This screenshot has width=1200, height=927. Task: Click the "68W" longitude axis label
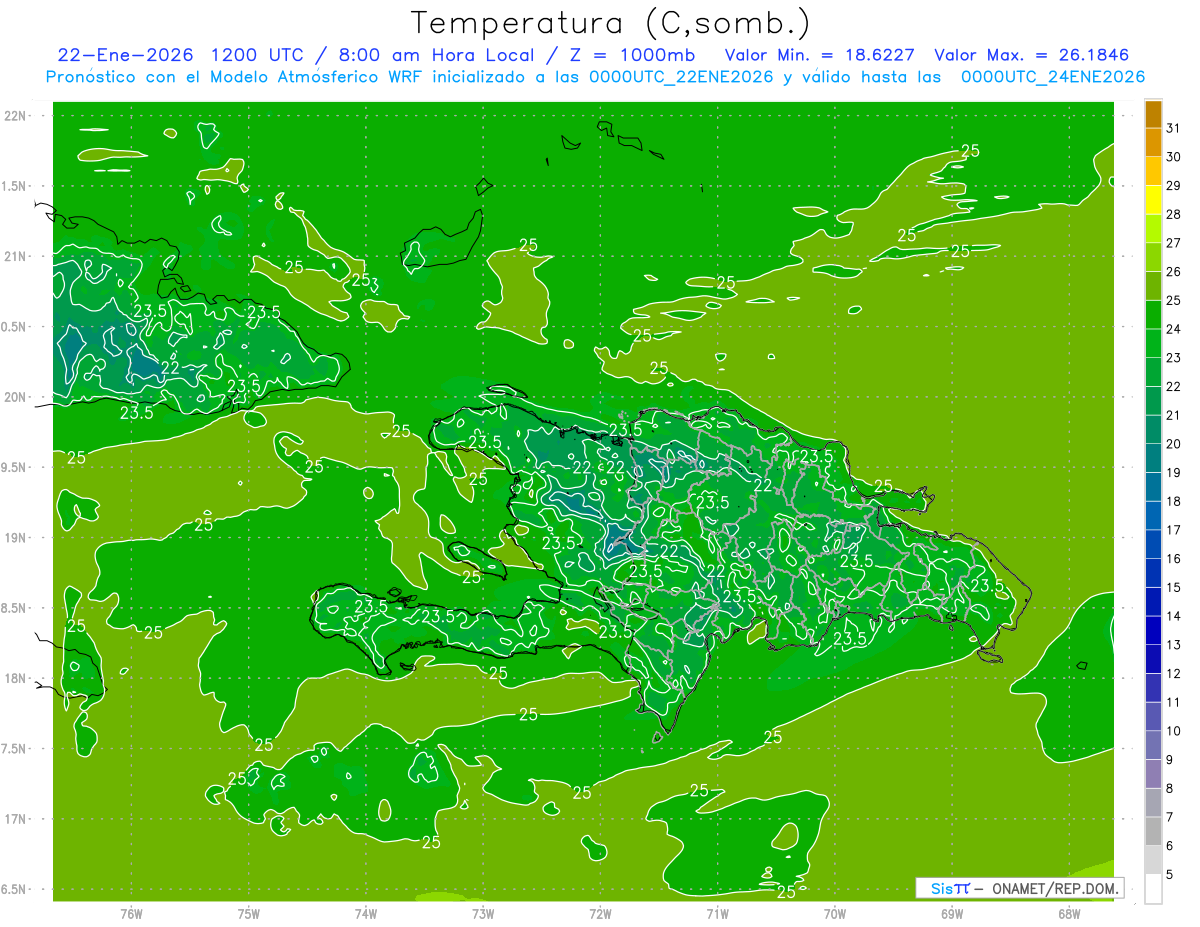point(1069,913)
